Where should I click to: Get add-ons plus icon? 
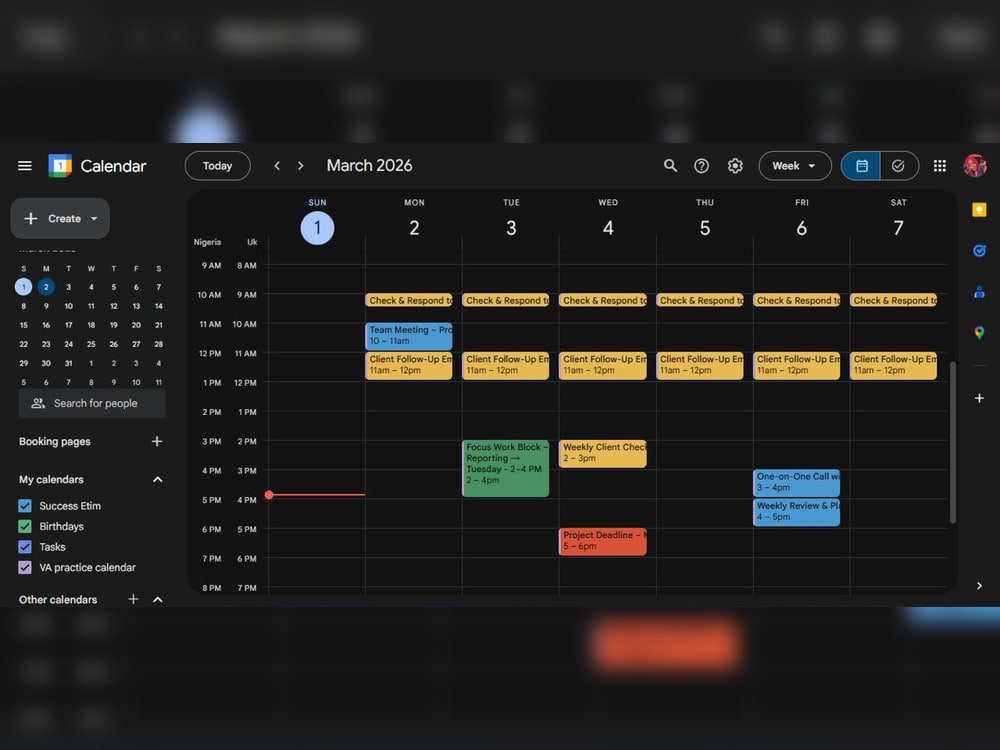pyautogui.click(x=979, y=398)
